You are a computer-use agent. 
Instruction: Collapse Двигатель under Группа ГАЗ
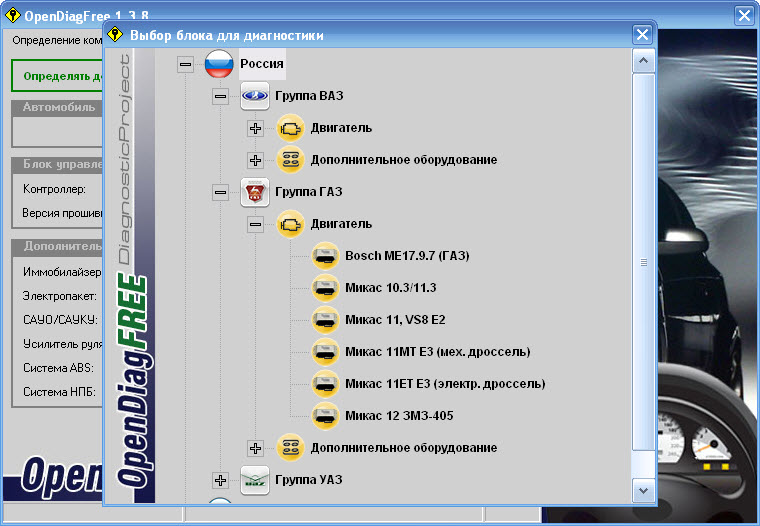click(x=255, y=224)
